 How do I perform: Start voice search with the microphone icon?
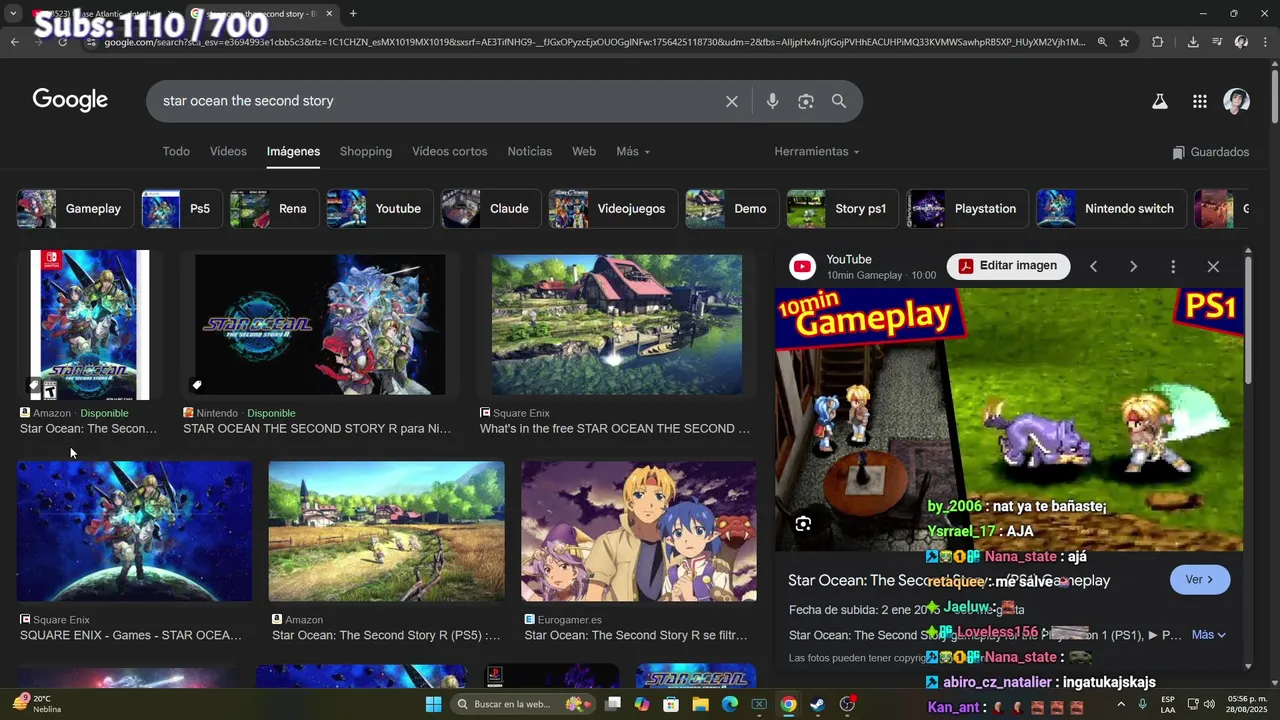(772, 101)
